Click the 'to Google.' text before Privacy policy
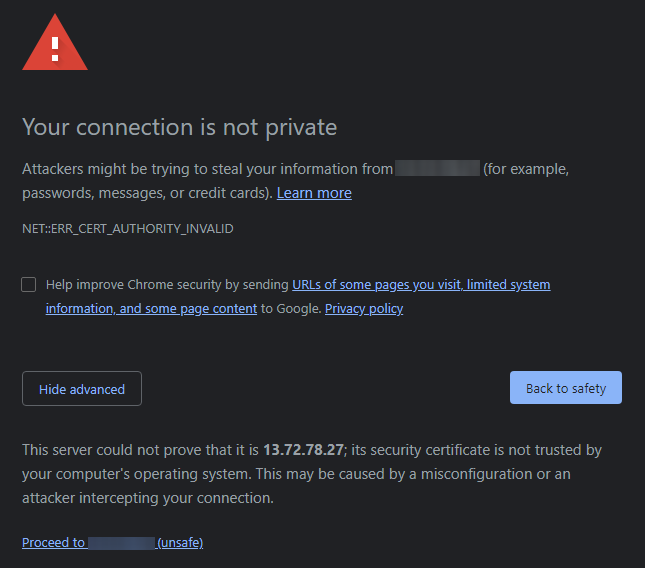 291,309
